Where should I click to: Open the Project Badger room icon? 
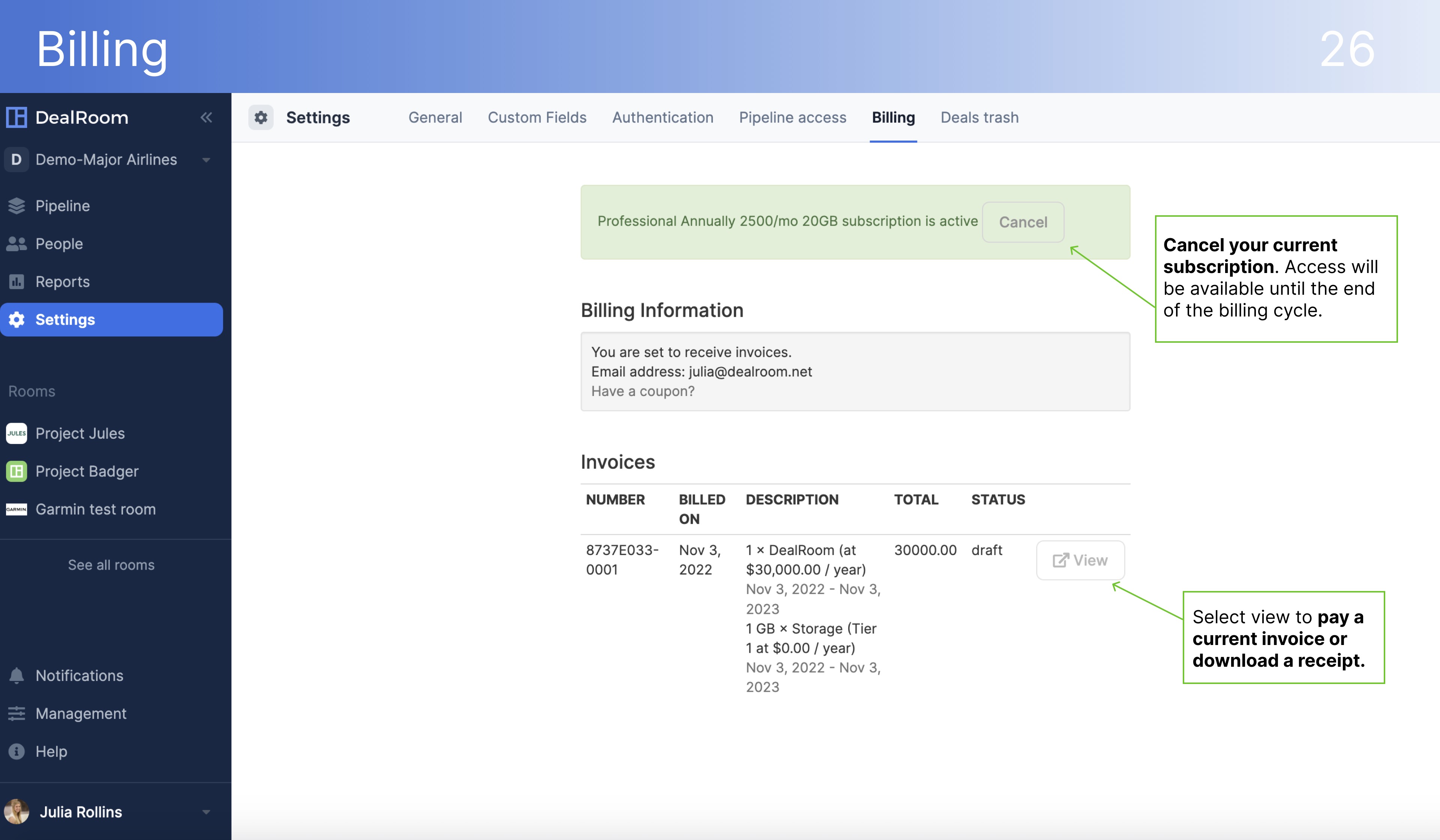[17, 471]
